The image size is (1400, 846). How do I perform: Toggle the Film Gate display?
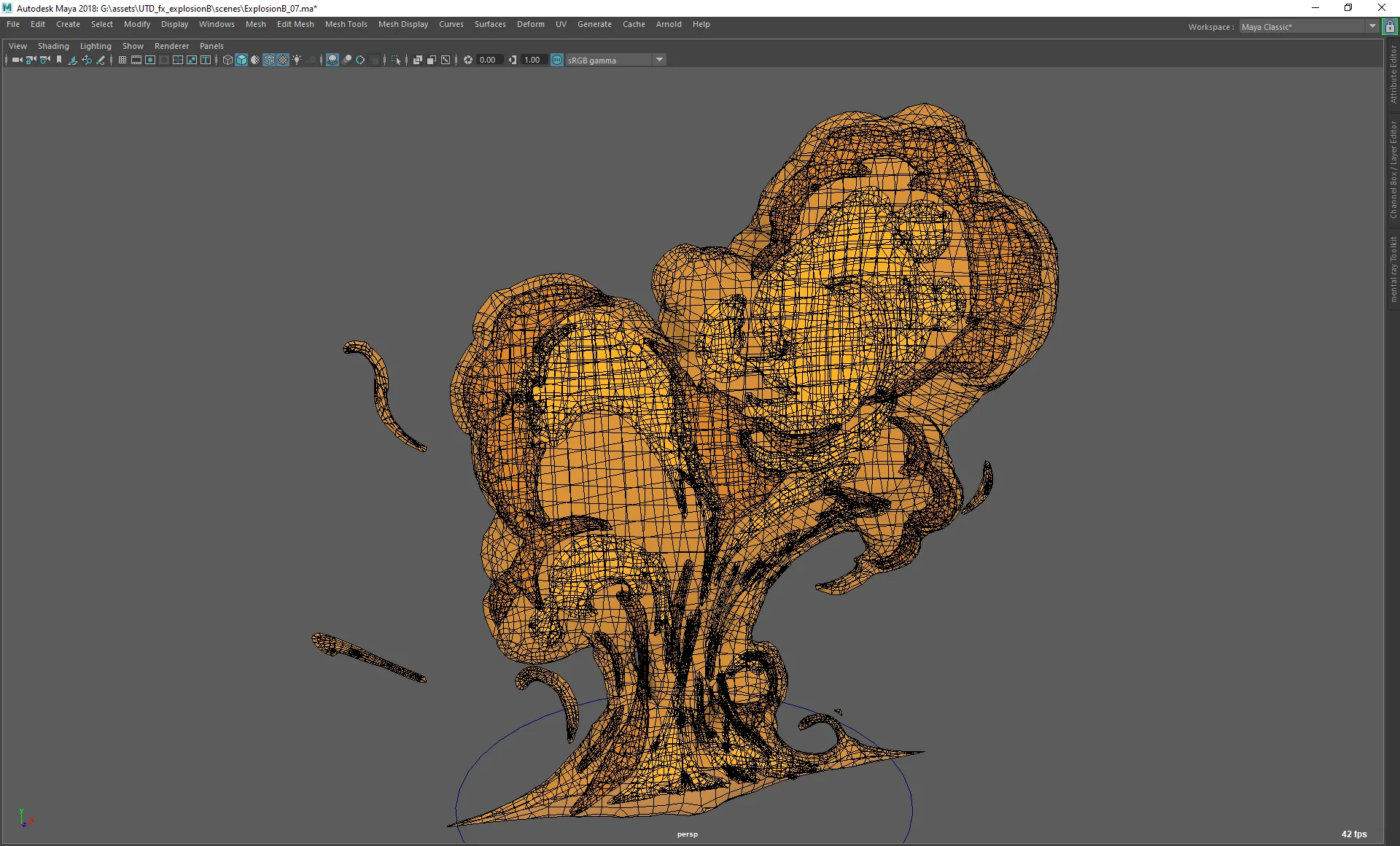click(x=136, y=60)
